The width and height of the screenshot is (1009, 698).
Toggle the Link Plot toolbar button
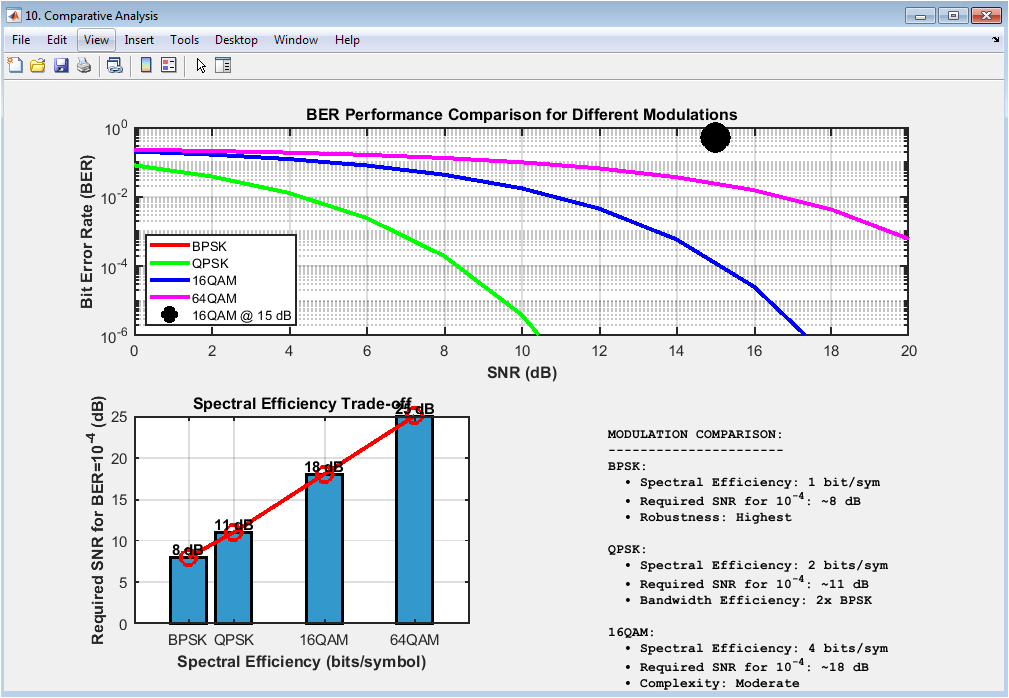pyautogui.click(x=115, y=66)
